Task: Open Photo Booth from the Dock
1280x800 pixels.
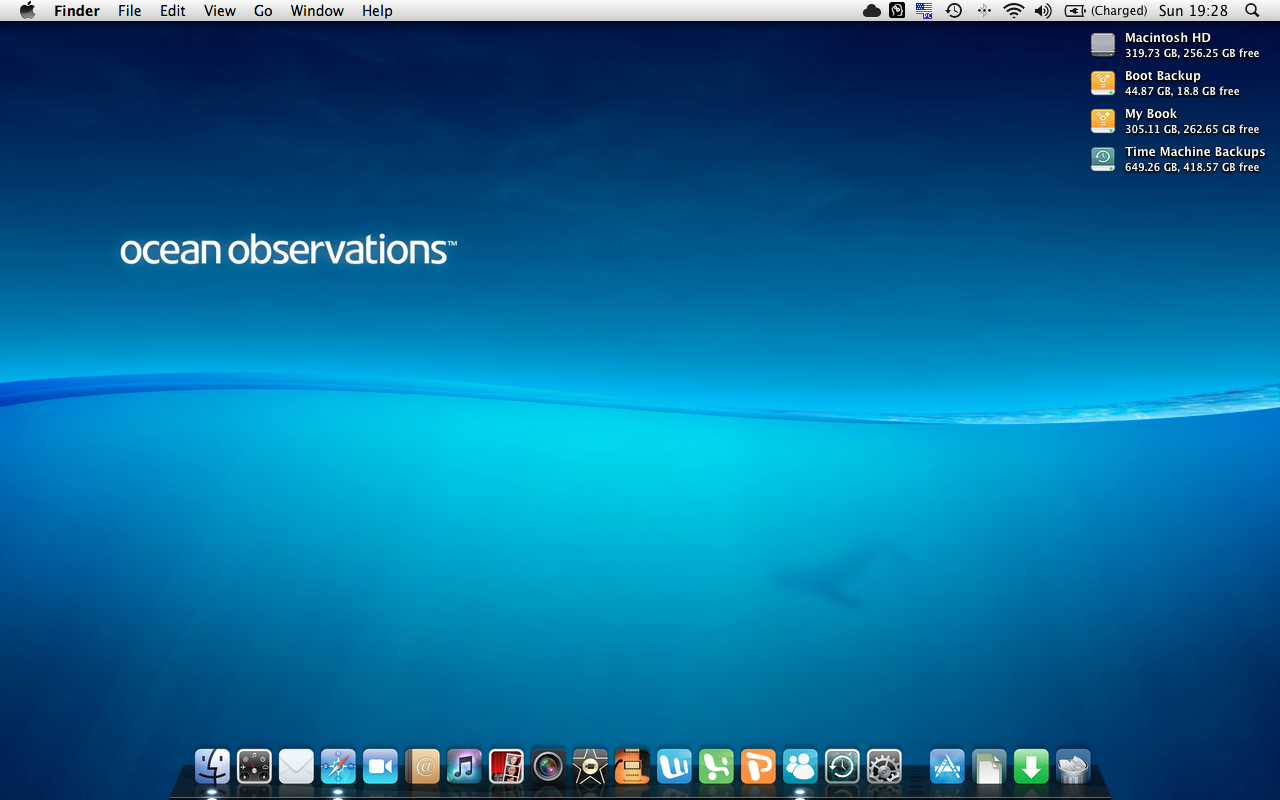Action: pos(506,767)
